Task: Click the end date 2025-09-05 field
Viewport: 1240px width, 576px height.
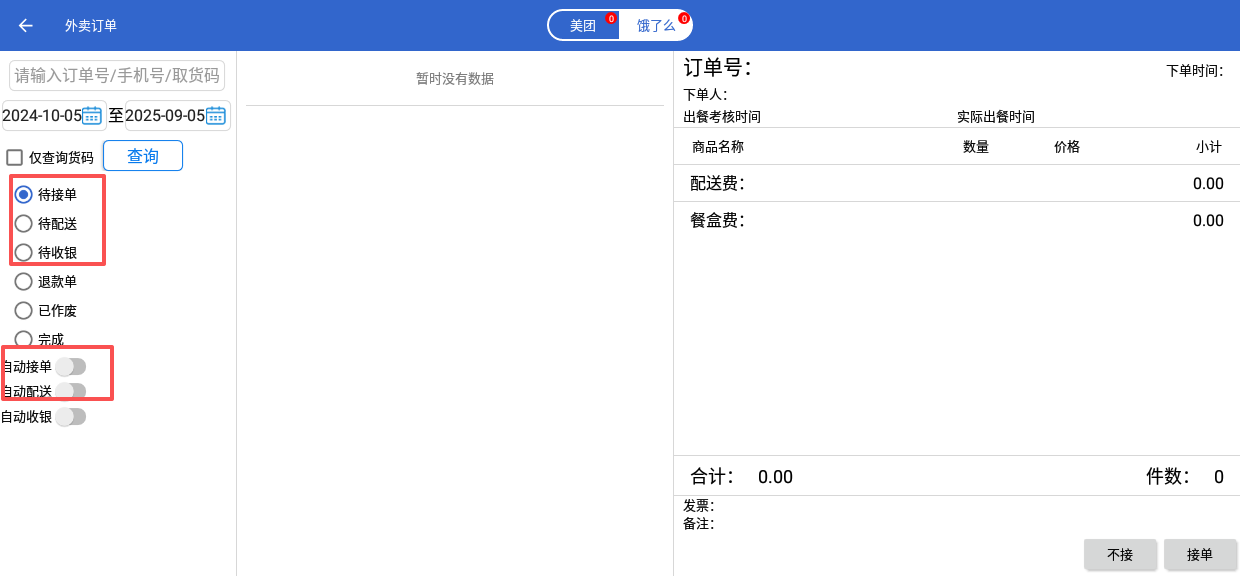Action: point(178,115)
